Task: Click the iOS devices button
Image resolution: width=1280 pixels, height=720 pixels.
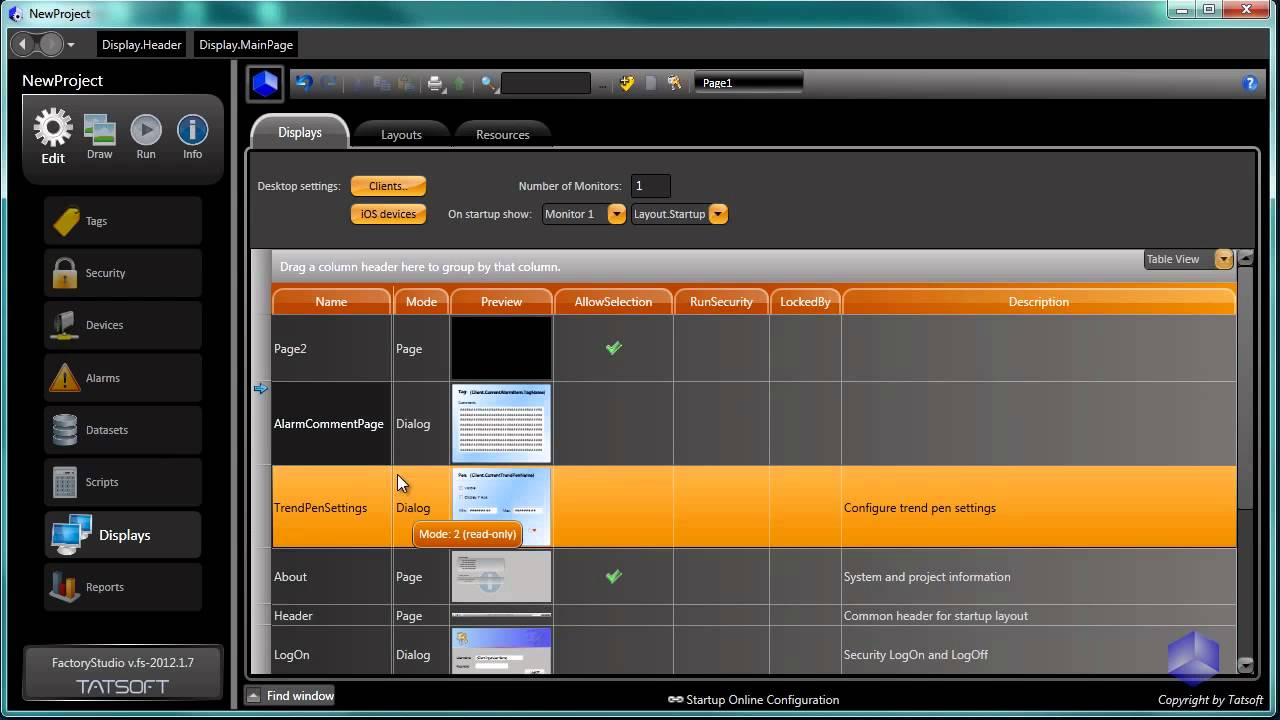Action: [388, 214]
